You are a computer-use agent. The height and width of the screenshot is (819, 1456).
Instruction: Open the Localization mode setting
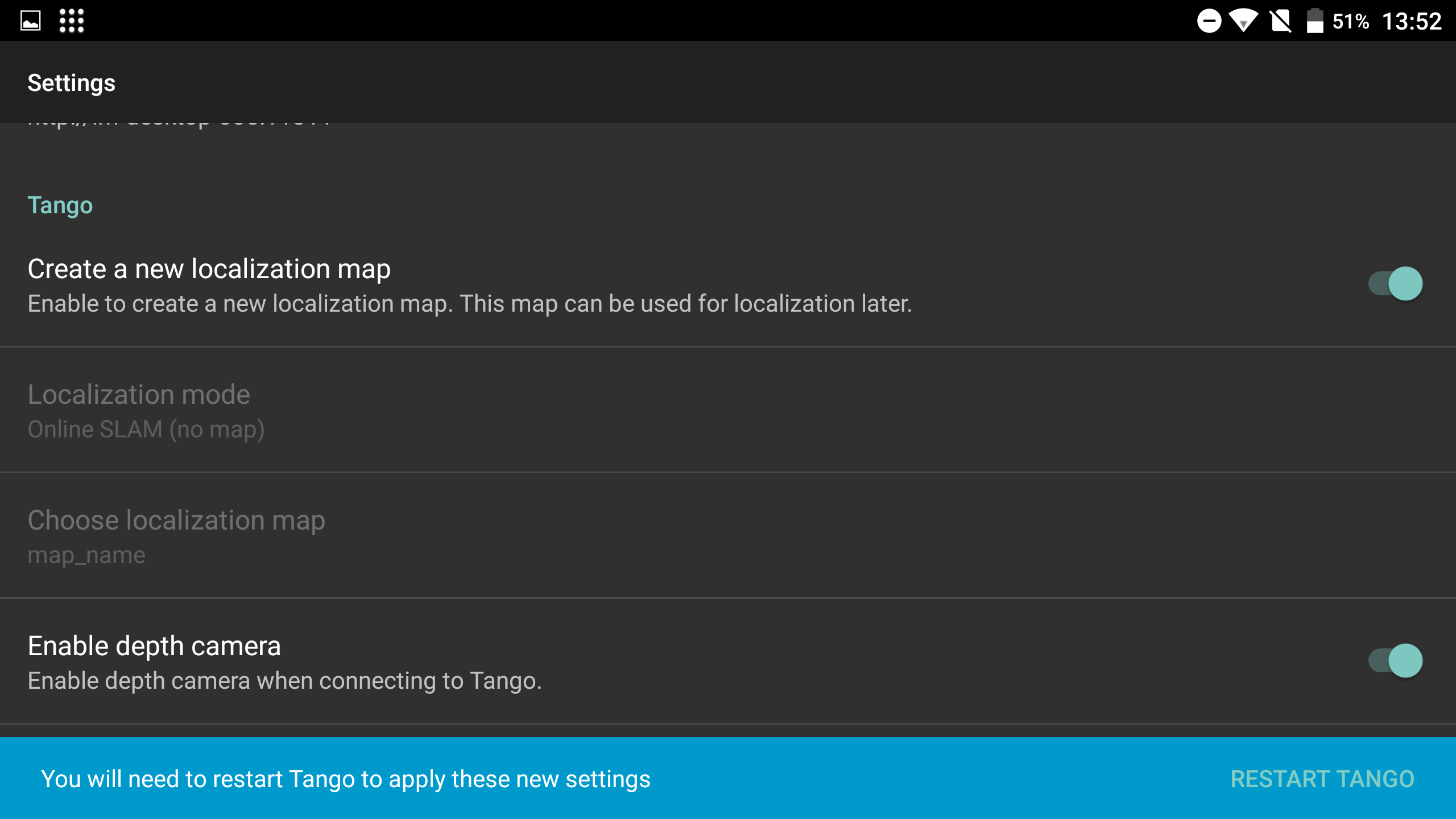point(728,410)
